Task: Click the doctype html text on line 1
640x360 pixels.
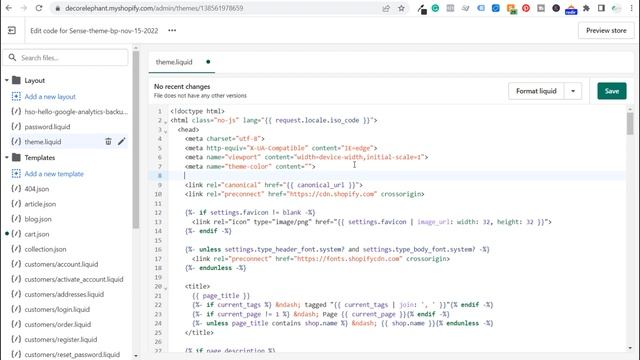Action: (x=197, y=111)
